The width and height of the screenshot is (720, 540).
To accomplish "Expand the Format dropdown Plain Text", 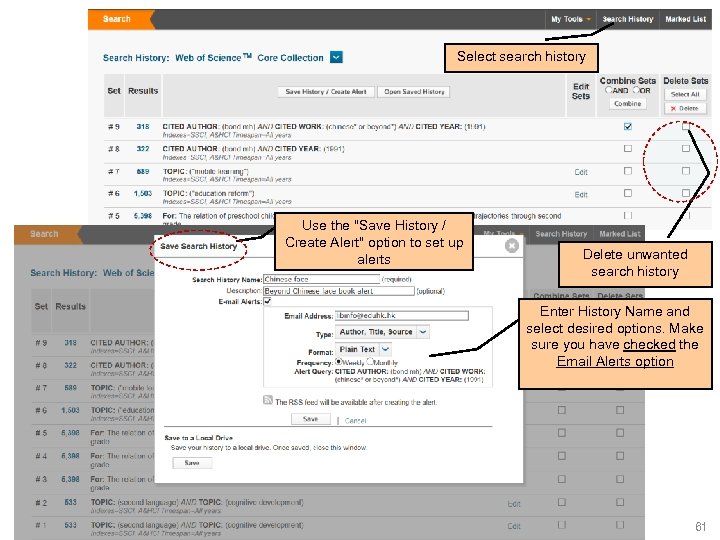I will [363, 349].
